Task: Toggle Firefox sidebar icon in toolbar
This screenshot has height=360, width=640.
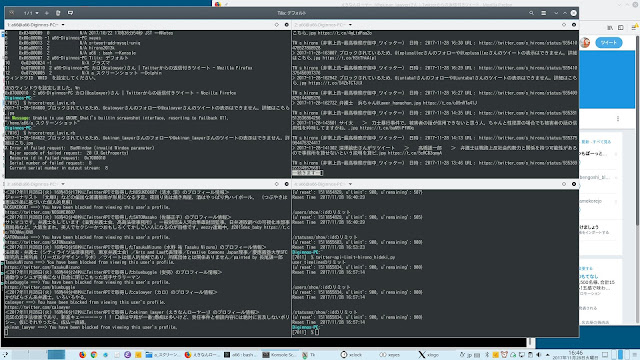Action: pos(621,27)
